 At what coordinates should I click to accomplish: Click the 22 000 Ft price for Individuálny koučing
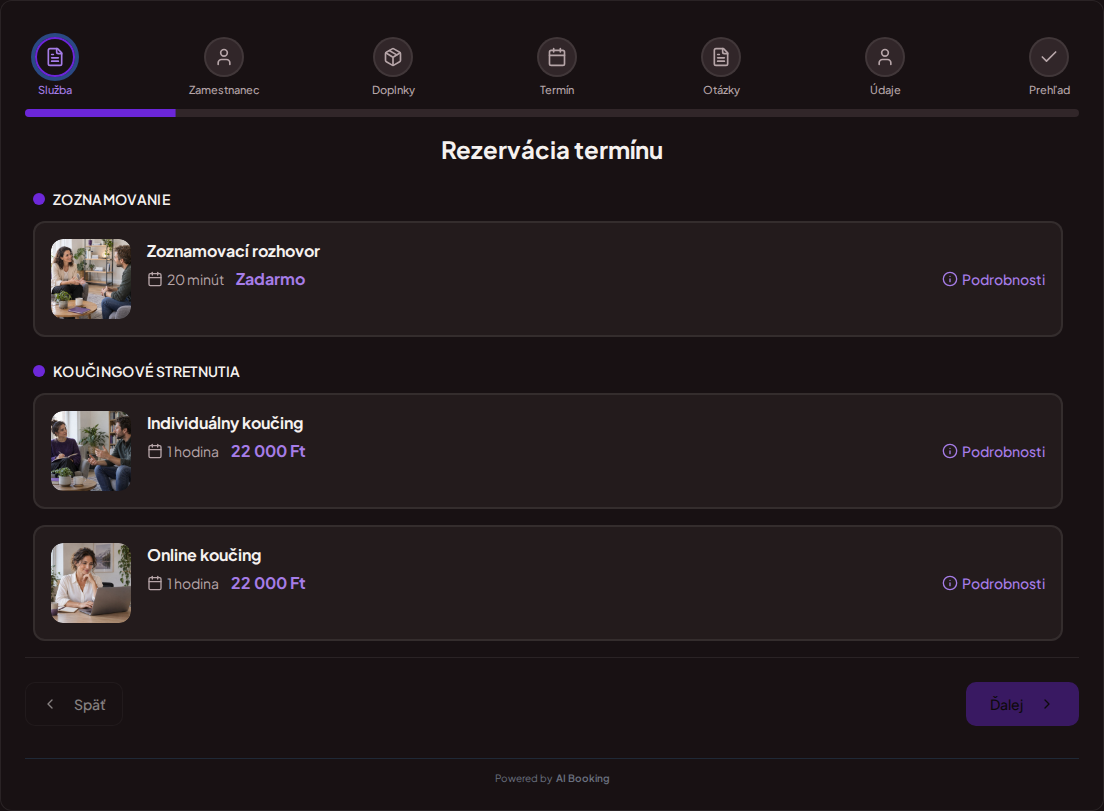[x=268, y=451]
